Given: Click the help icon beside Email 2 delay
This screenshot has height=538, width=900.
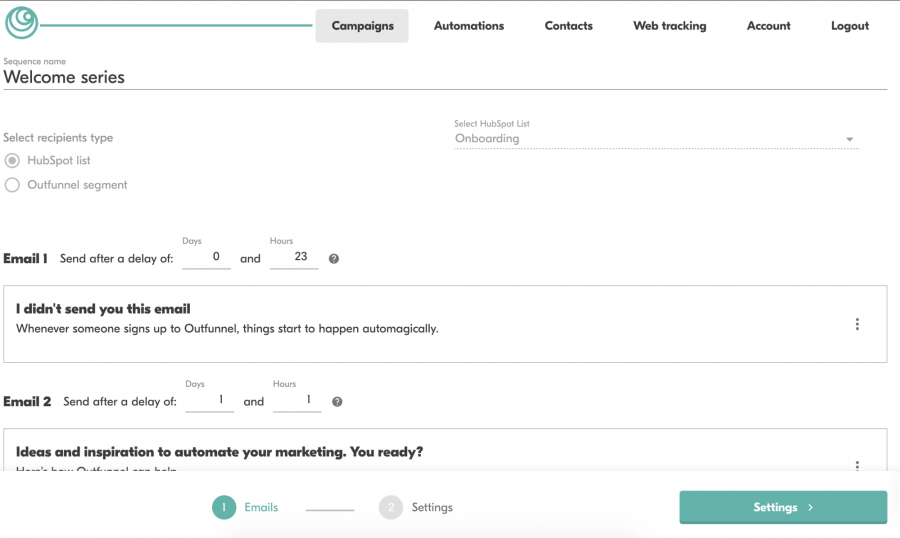Looking at the screenshot, I should (x=337, y=402).
